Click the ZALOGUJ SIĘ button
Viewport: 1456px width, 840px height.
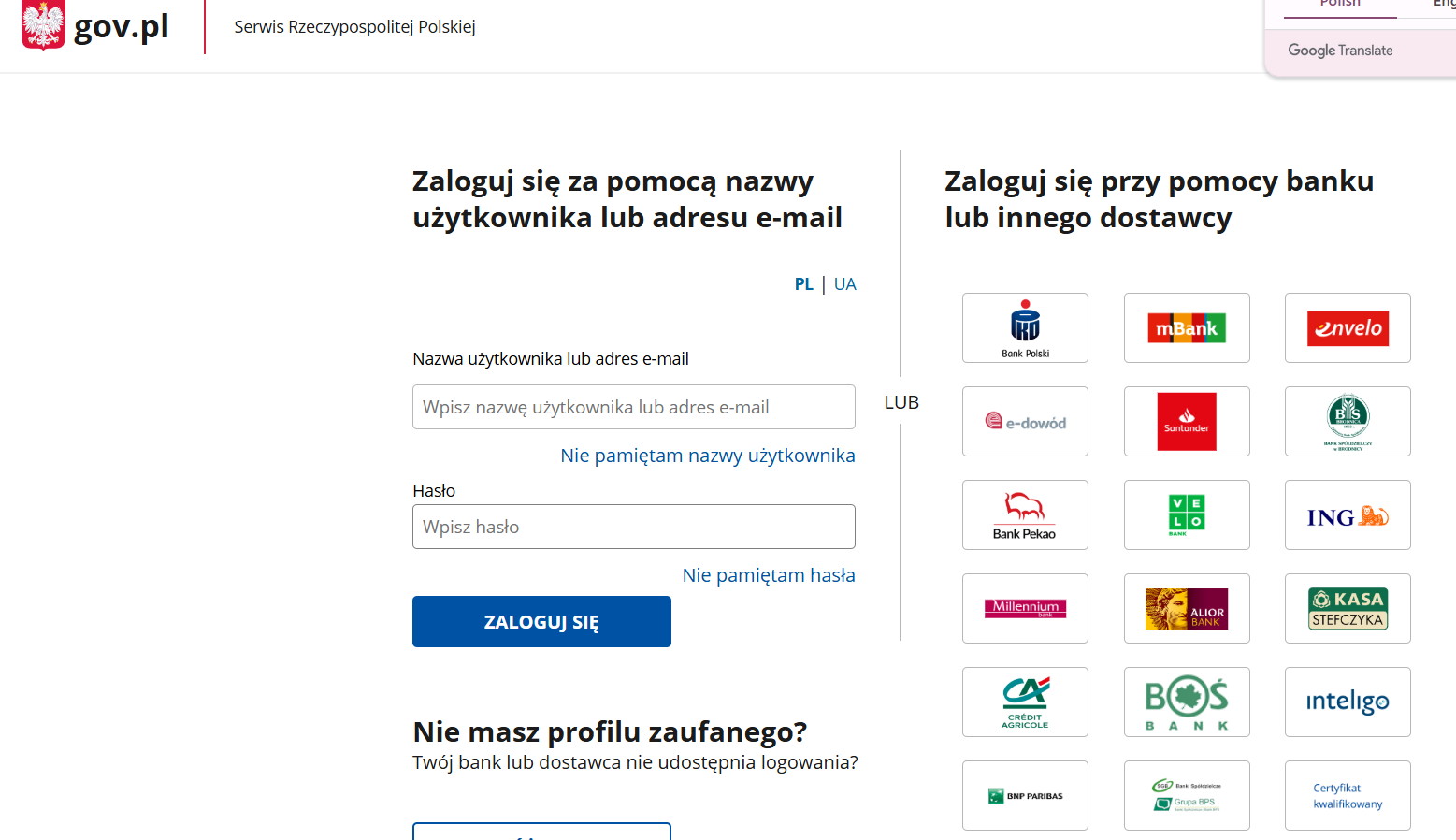pyautogui.click(x=541, y=621)
